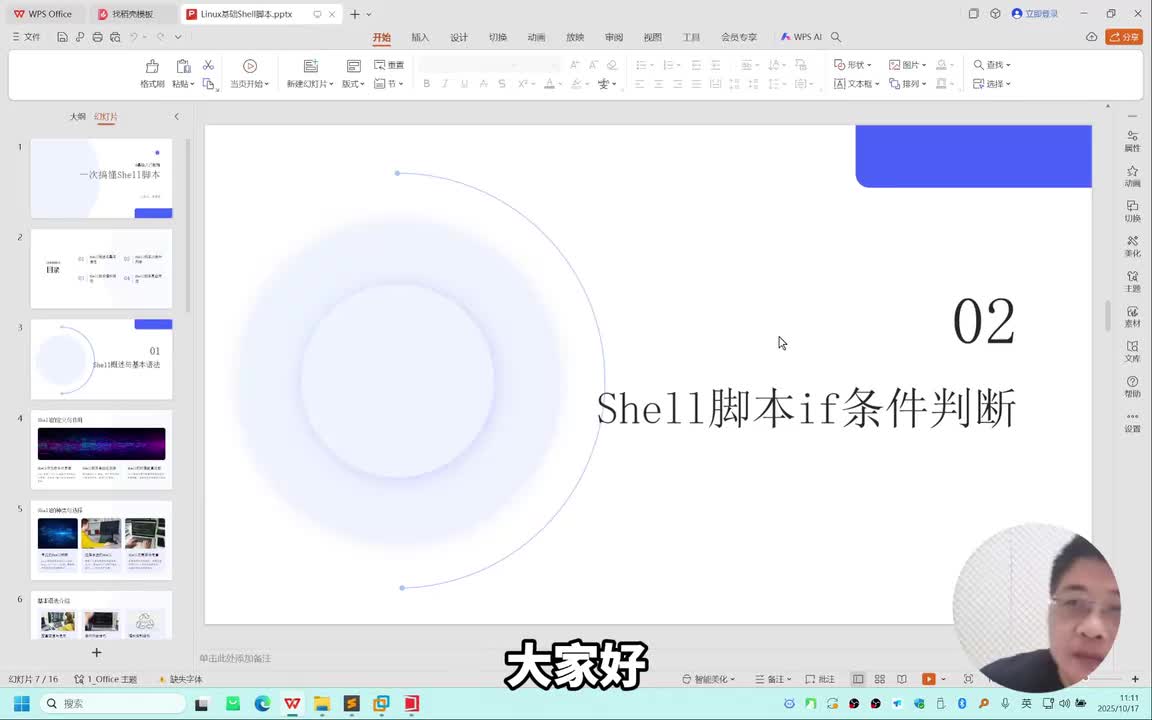Open the Materials (素材) sidebar icon

1132,317
